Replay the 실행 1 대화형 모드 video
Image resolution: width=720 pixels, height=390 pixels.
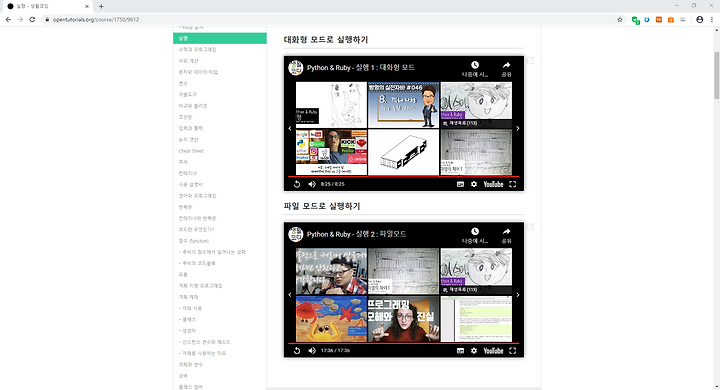click(x=297, y=184)
